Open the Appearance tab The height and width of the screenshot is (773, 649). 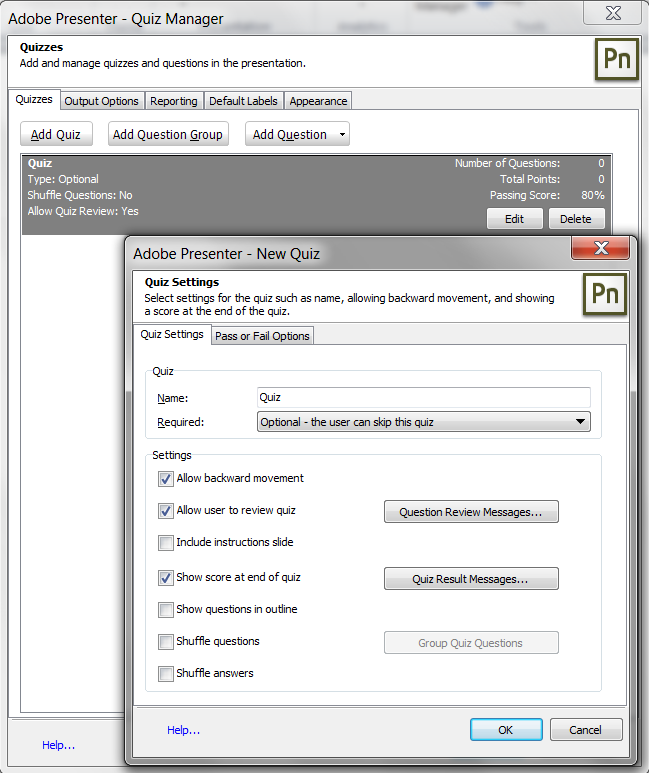click(x=318, y=101)
